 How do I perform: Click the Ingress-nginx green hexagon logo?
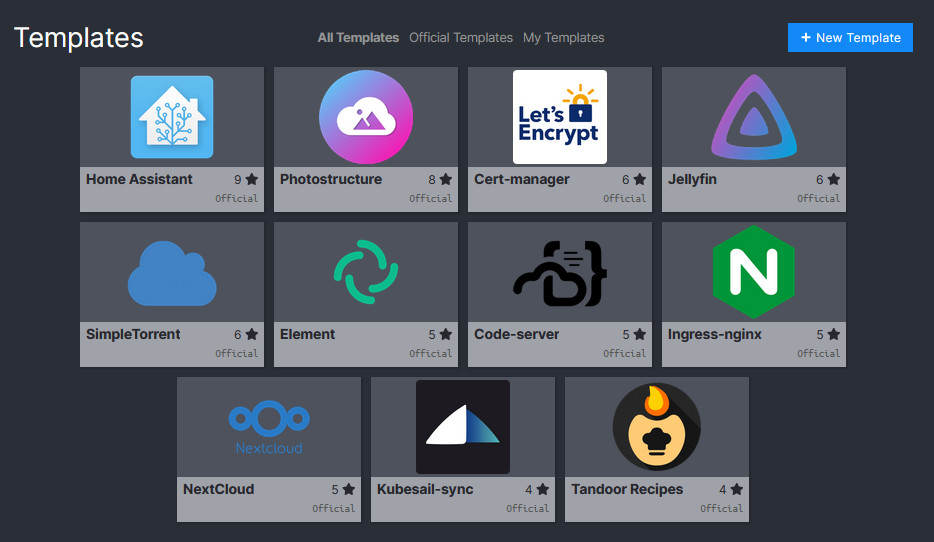(x=754, y=272)
